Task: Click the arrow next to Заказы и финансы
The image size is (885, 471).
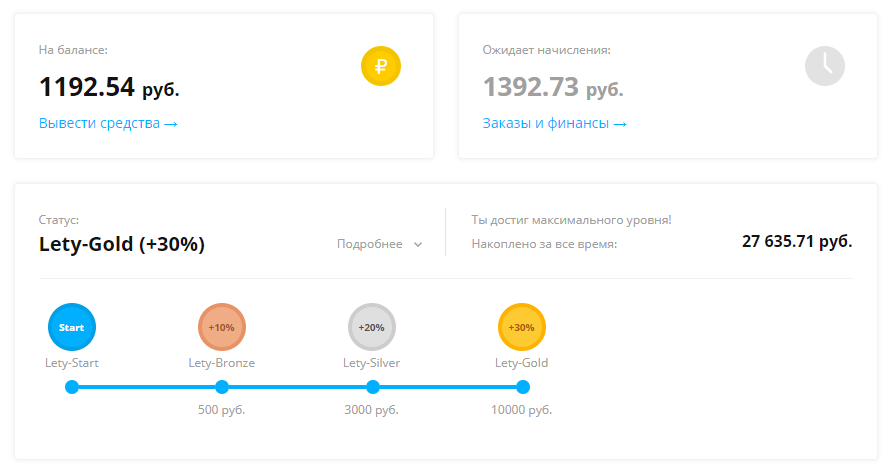Action: [x=620, y=124]
